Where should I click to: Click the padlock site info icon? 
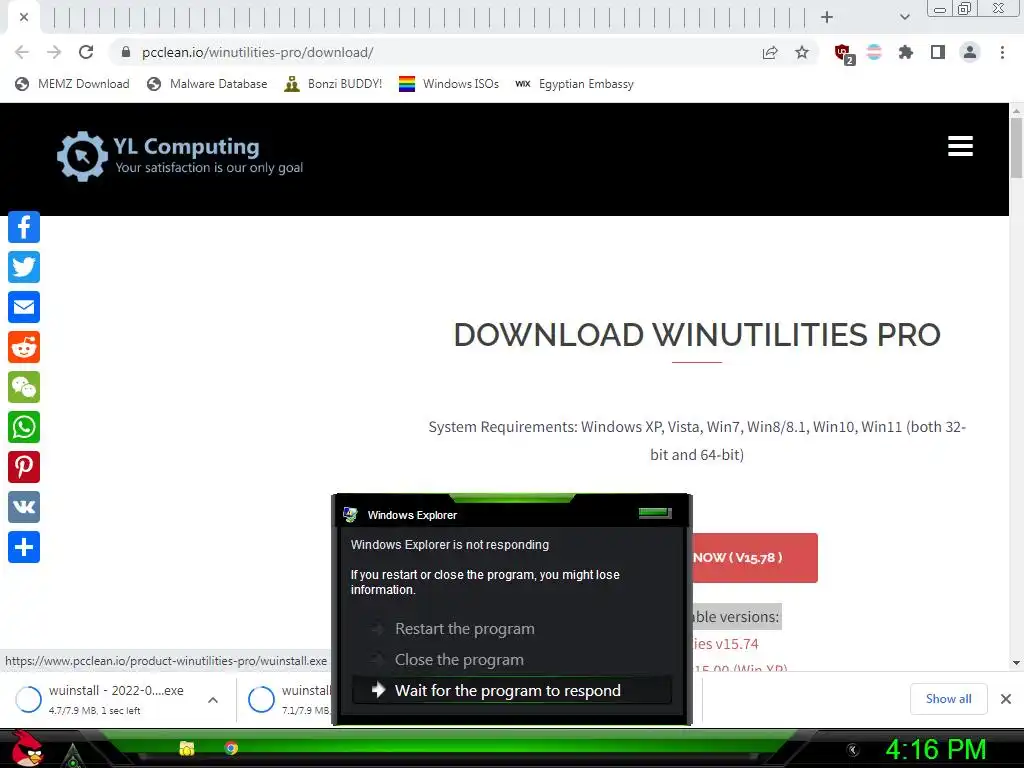point(126,52)
